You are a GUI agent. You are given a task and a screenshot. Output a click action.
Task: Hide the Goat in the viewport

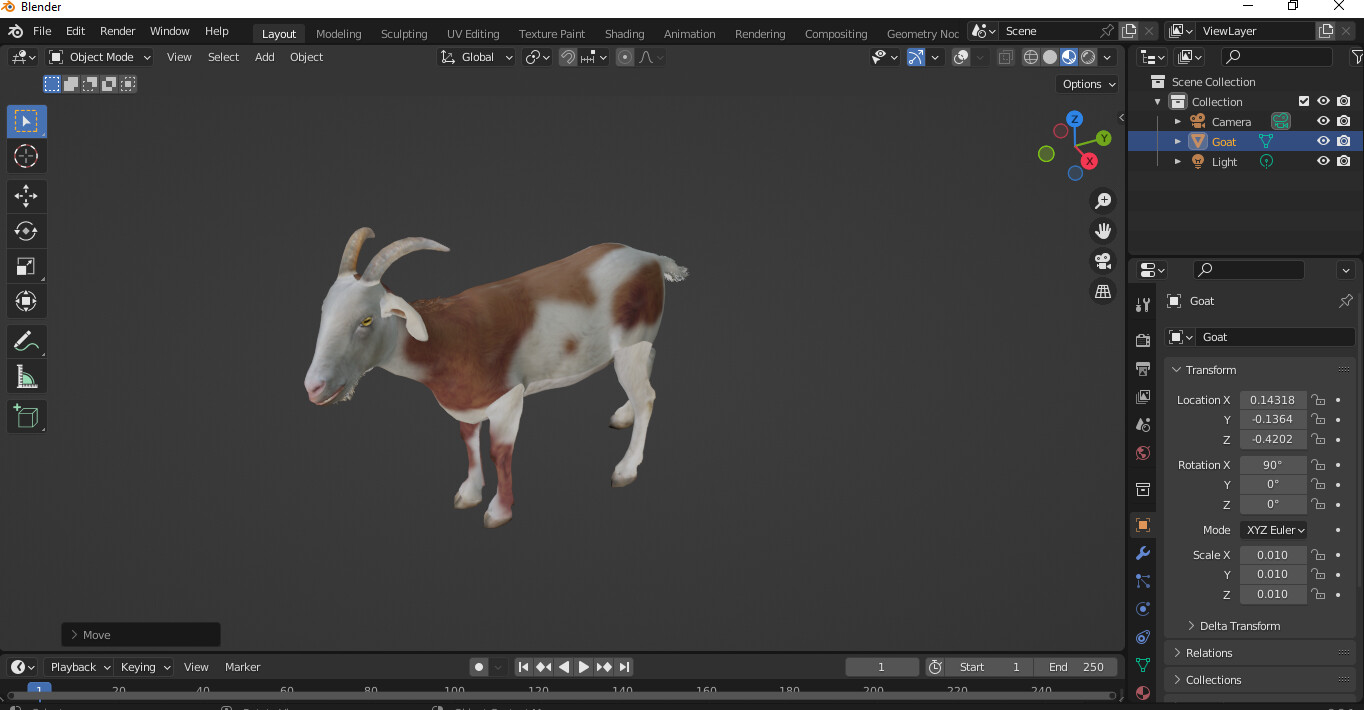[x=1322, y=141]
